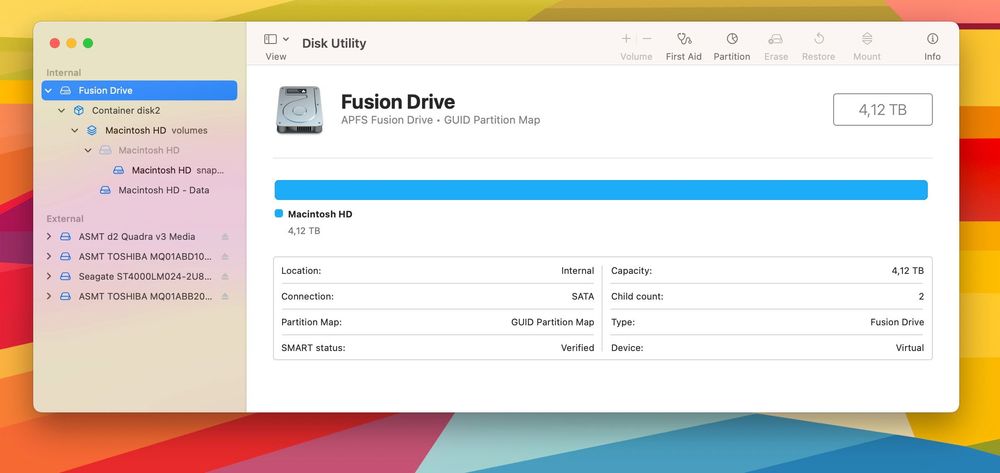Click the Fusion Drive sidebar disk icon
1000x473 pixels.
click(65, 91)
